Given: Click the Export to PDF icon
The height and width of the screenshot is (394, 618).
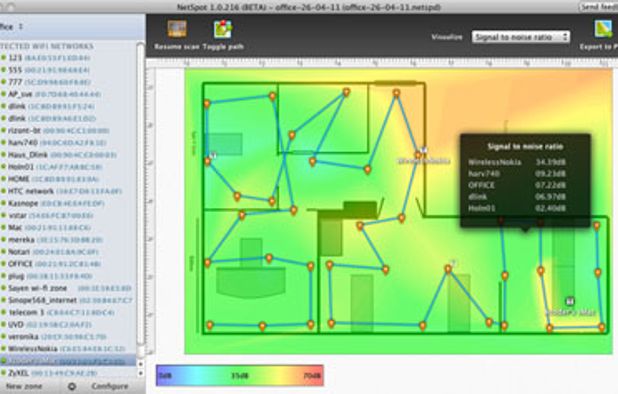Looking at the screenshot, I should [x=603, y=29].
